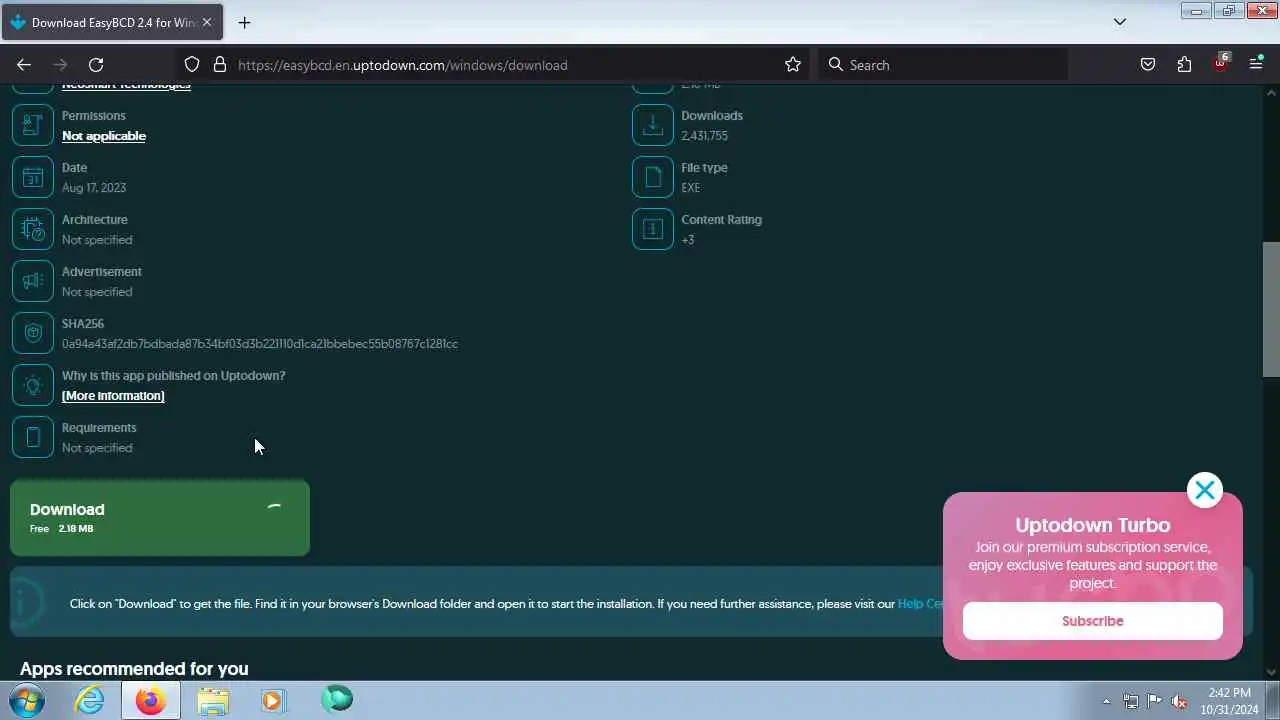Screen dimensions: 1280x720
Task: Click the Permissions icon
Action: (33, 125)
